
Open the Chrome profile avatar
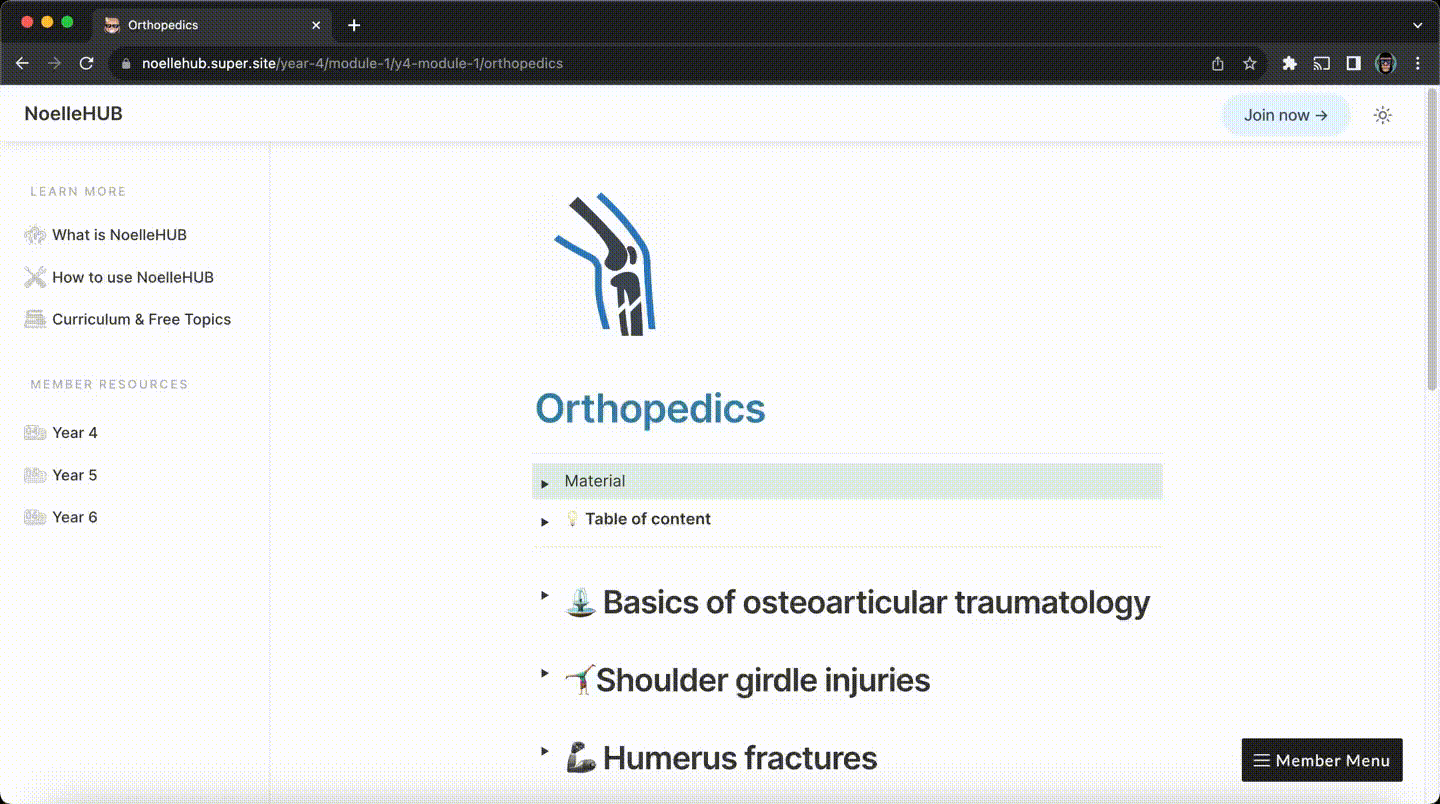pyautogui.click(x=1385, y=63)
